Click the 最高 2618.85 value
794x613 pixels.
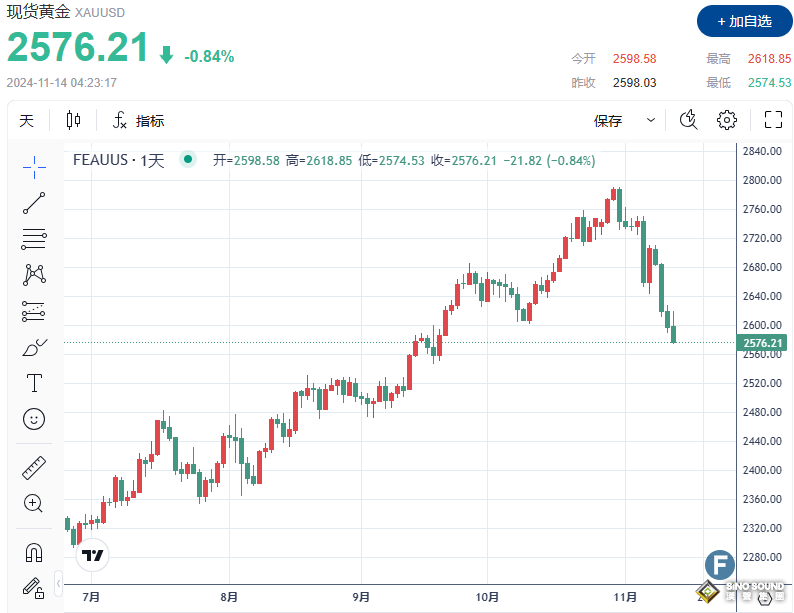[769, 59]
